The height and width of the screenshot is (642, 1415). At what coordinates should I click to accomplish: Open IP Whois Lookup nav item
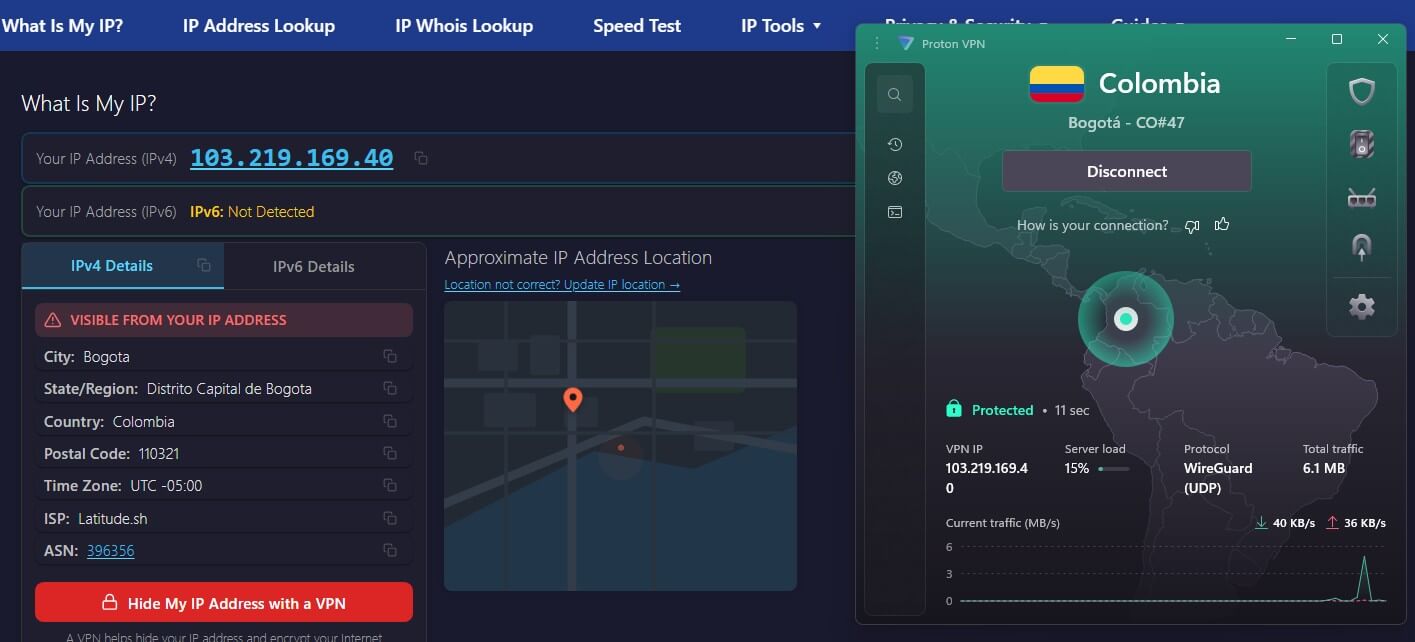pos(464,26)
